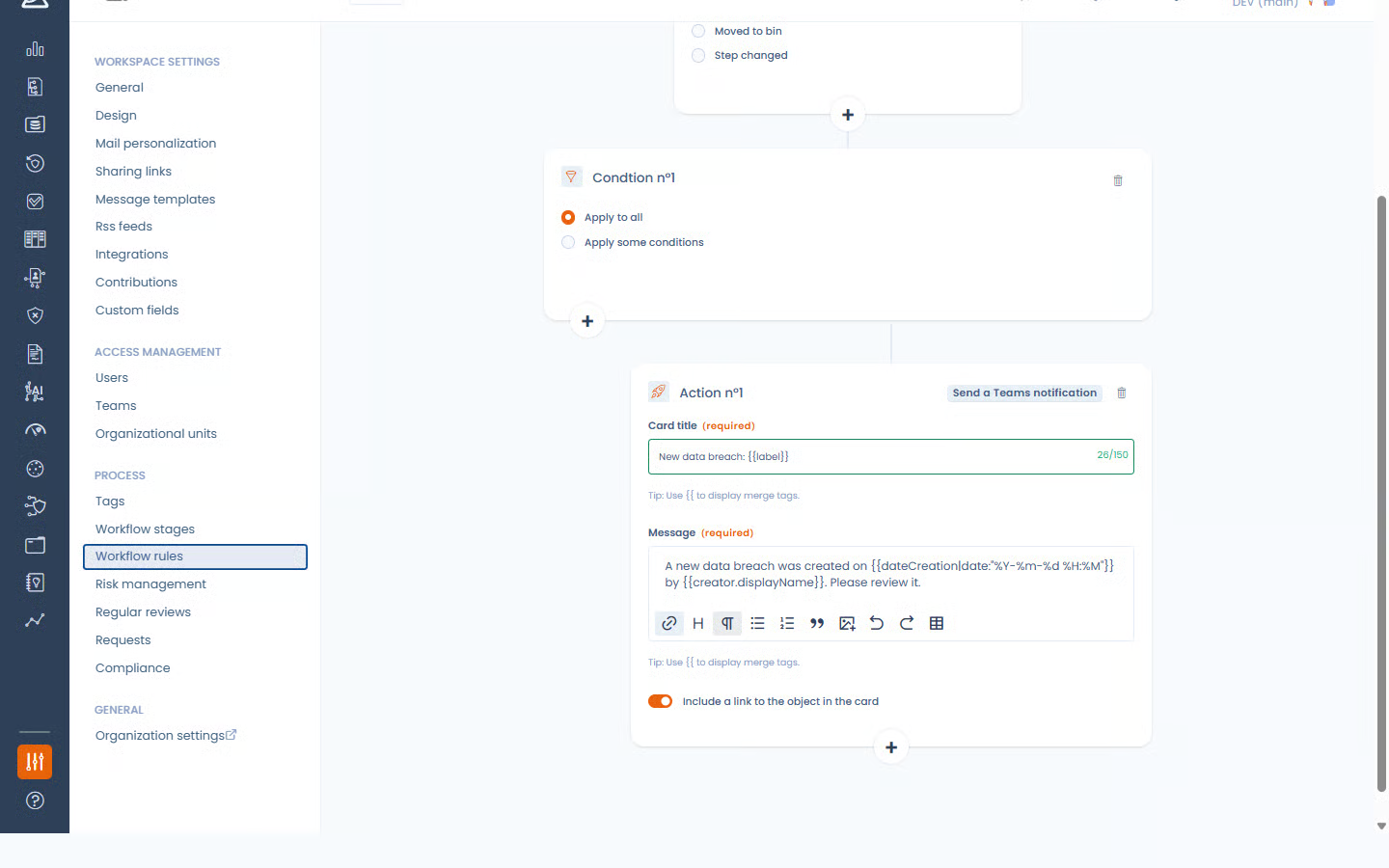Viewport: 1389px width, 868px height.
Task: Select the Step changed trigger option
Action: 698,55
